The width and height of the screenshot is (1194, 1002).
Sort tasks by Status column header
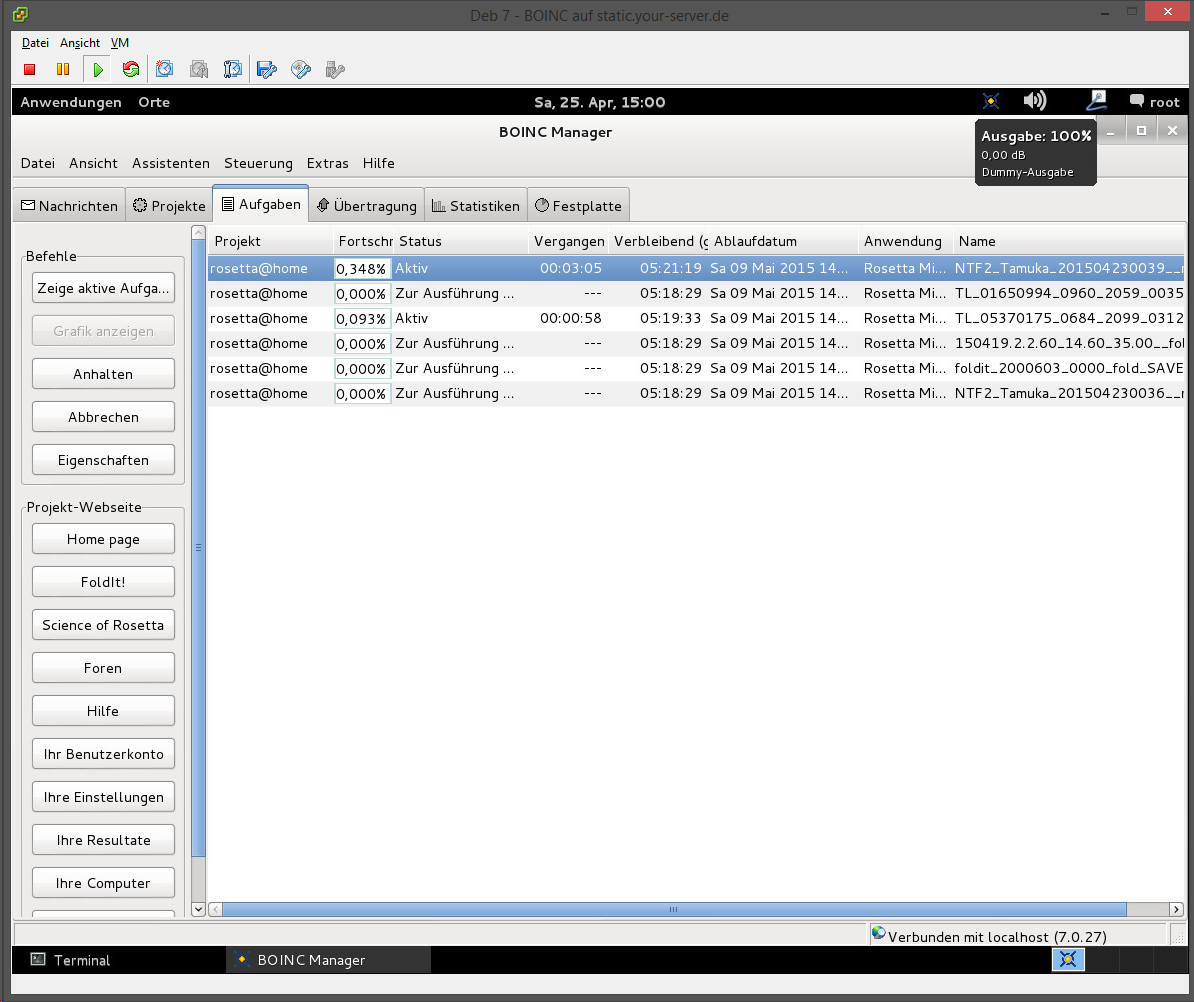[460, 241]
